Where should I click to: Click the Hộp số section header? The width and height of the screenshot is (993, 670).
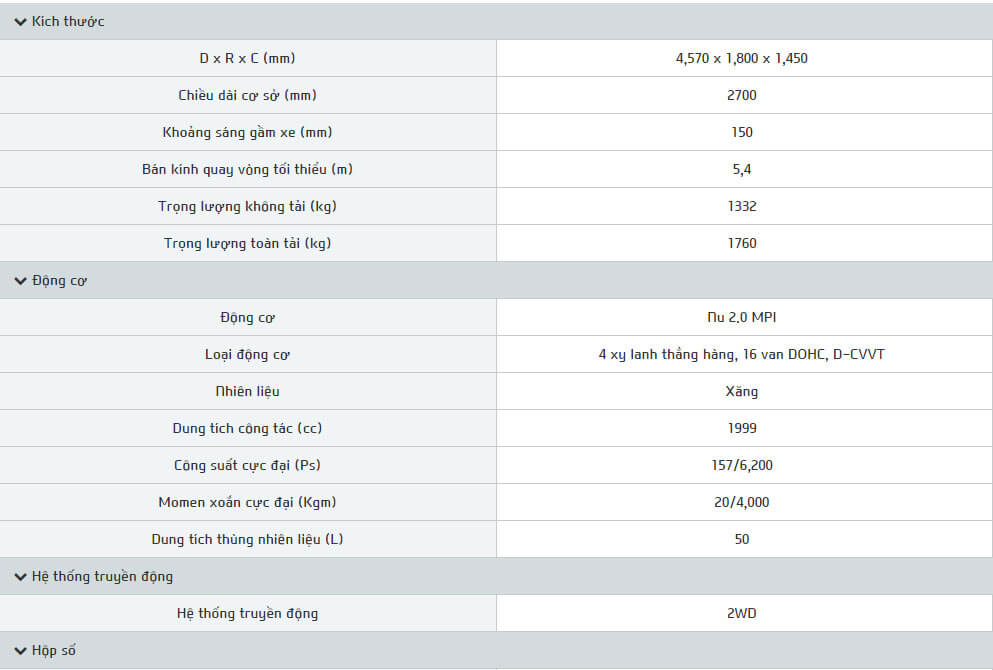pos(54,651)
